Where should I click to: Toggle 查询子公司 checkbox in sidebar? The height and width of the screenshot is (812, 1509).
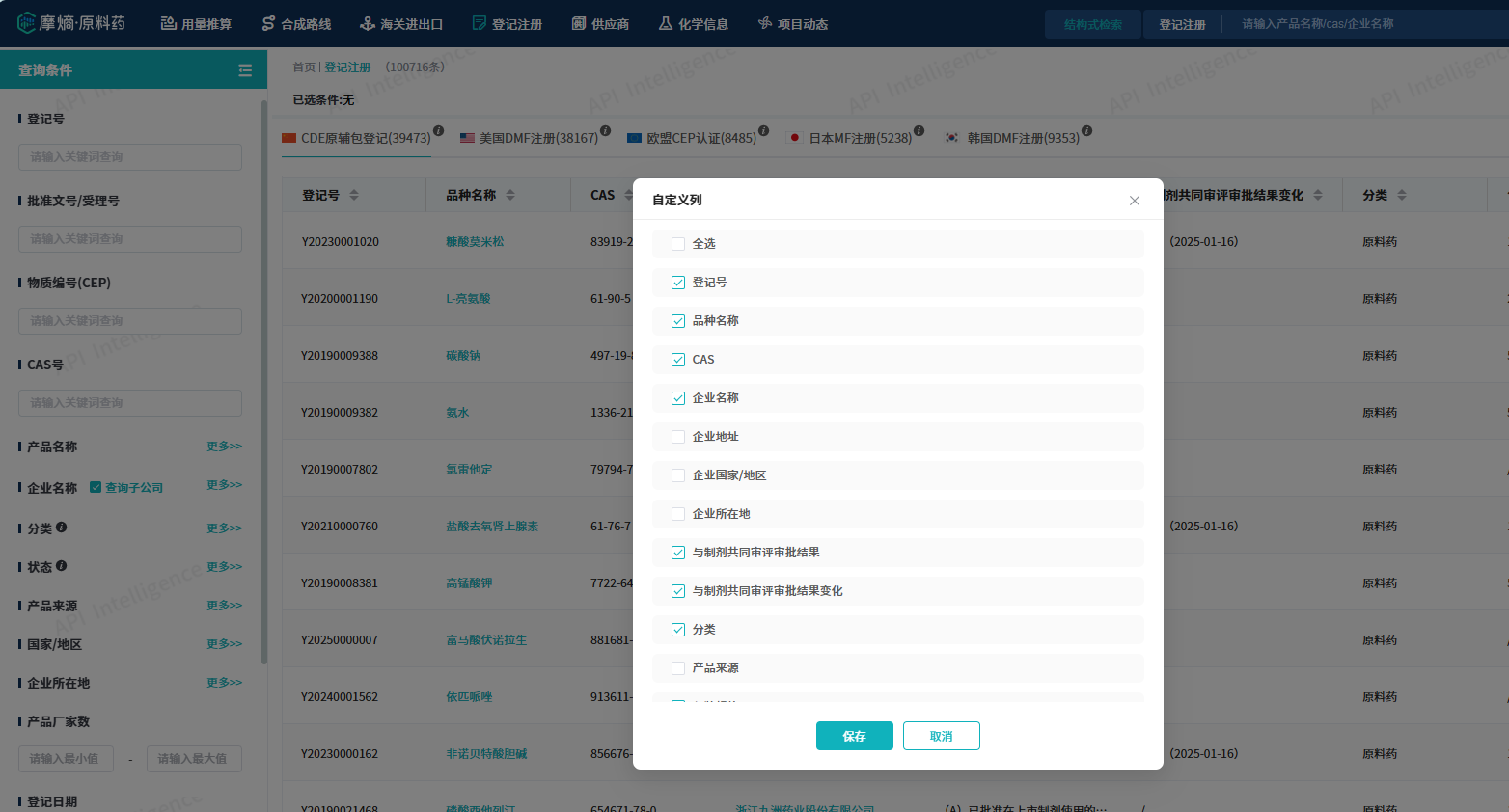[96, 487]
